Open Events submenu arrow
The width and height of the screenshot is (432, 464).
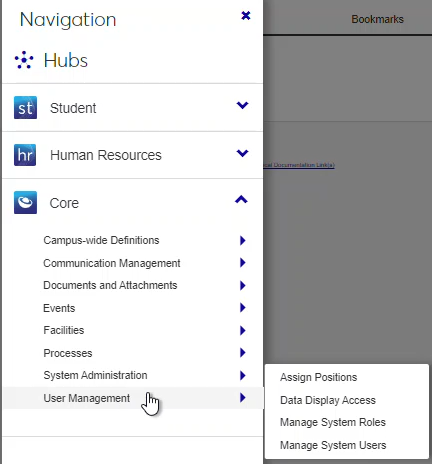243,308
